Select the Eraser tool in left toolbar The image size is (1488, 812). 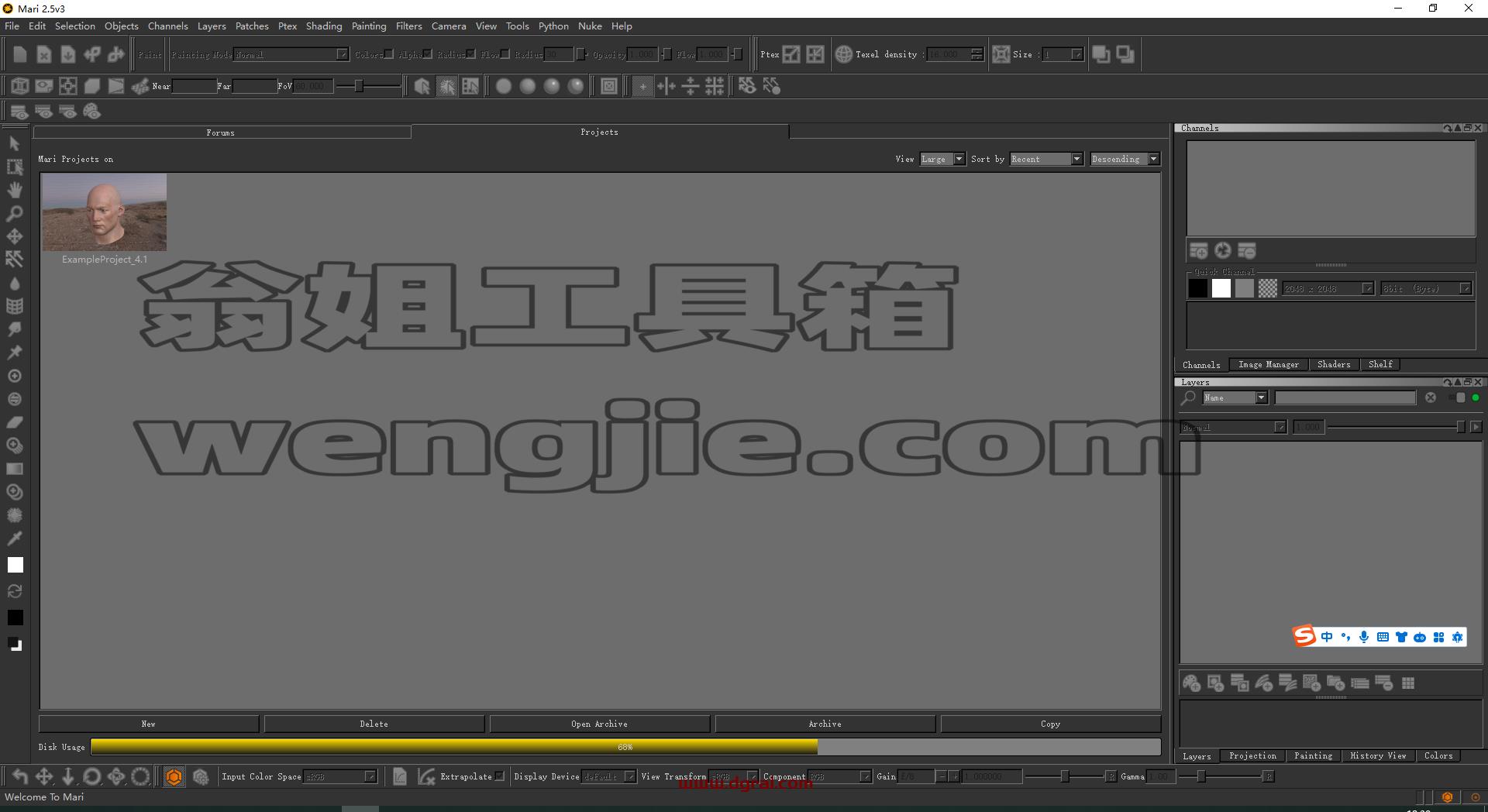15,422
